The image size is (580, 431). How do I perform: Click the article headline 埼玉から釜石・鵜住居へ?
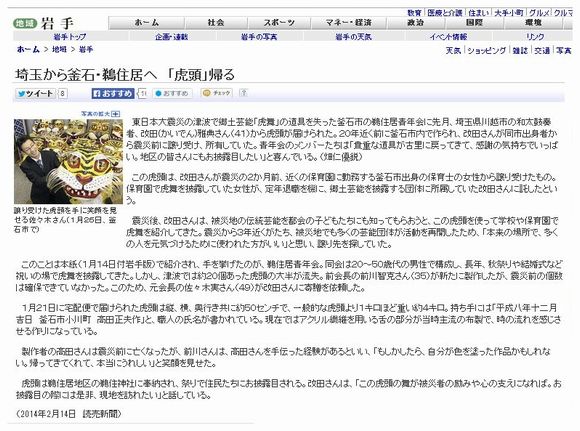[x=125, y=75]
